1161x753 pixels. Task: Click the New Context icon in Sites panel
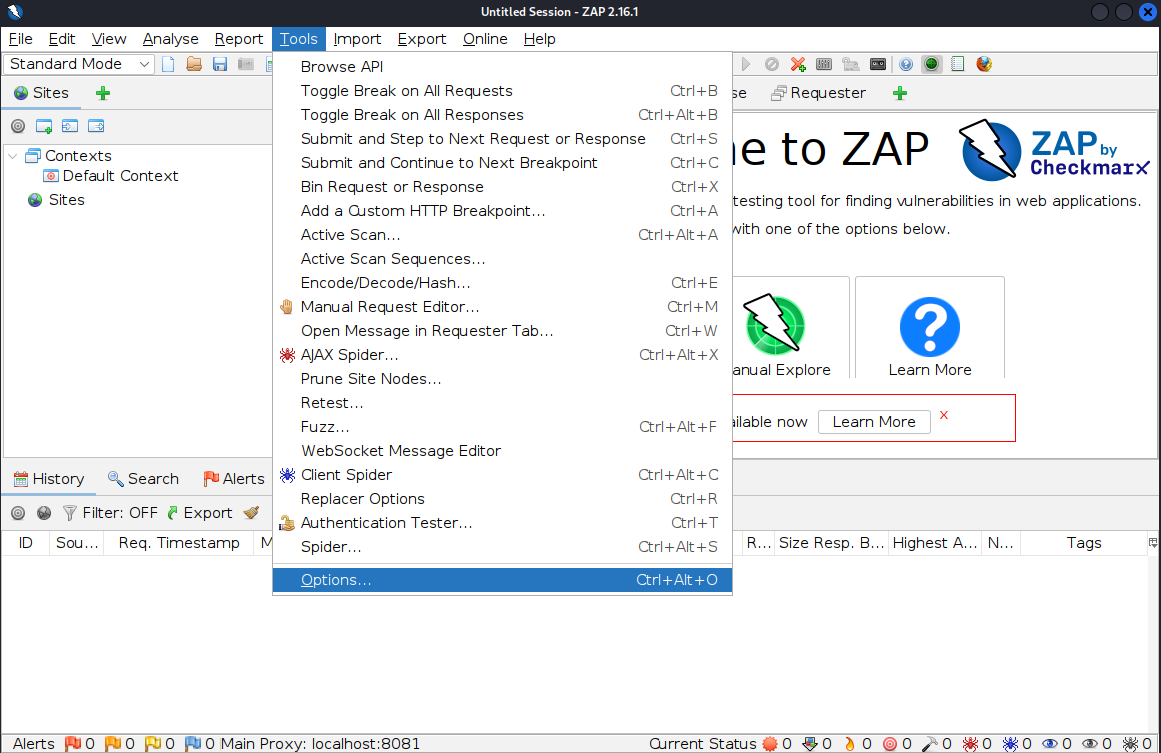[x=44, y=126]
